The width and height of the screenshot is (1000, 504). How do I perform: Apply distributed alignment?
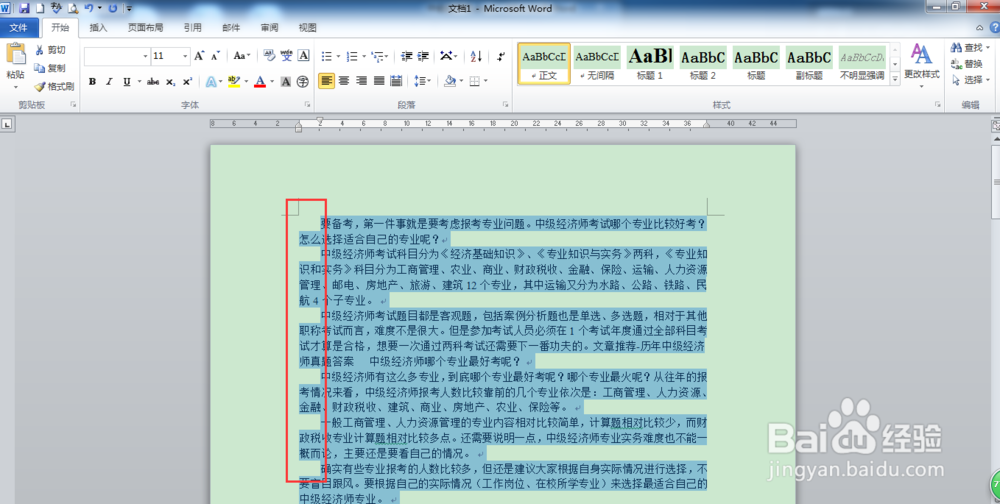click(x=396, y=81)
